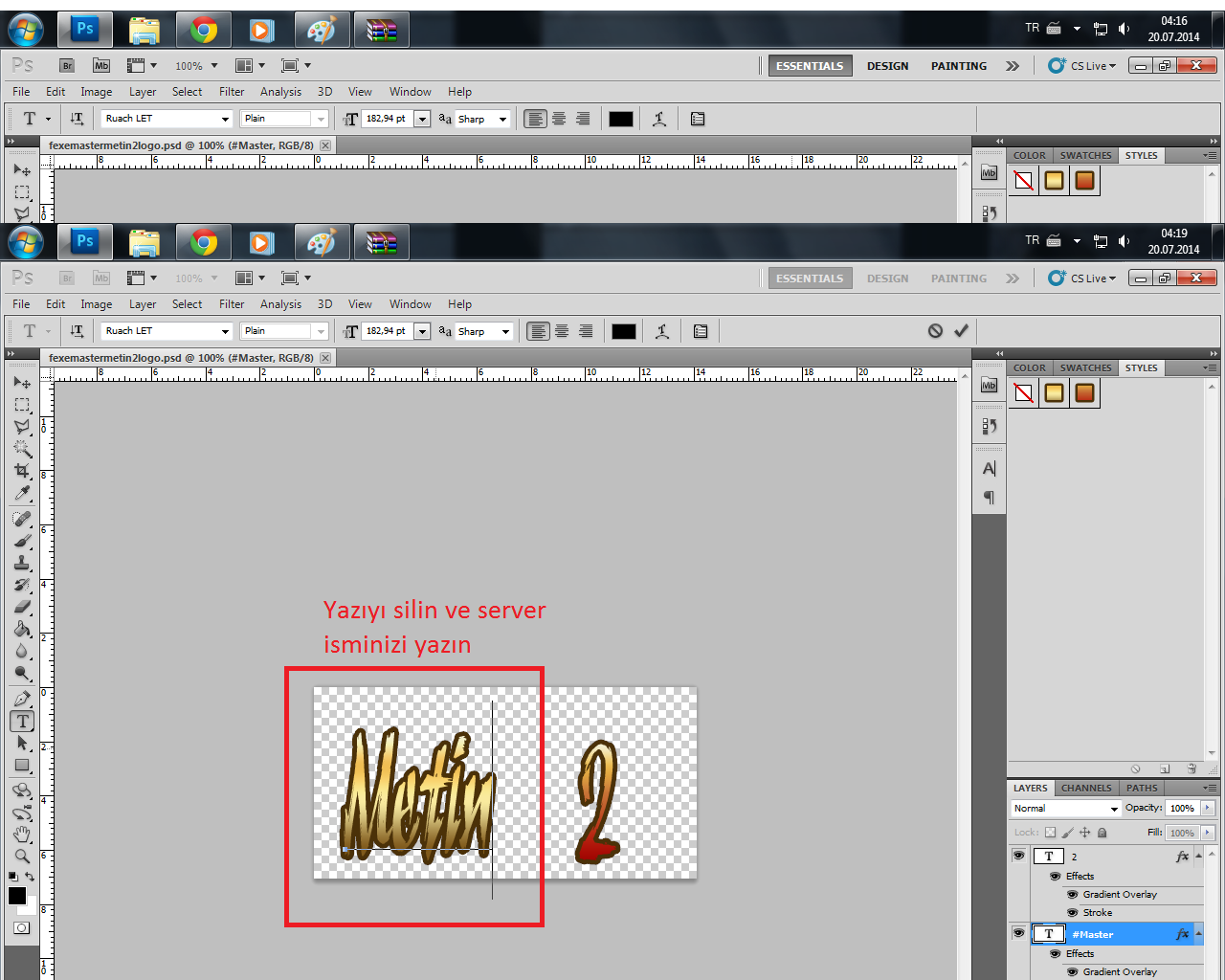Select the Blur tool
Screen dimensions: 1225x980
[x=22, y=651]
